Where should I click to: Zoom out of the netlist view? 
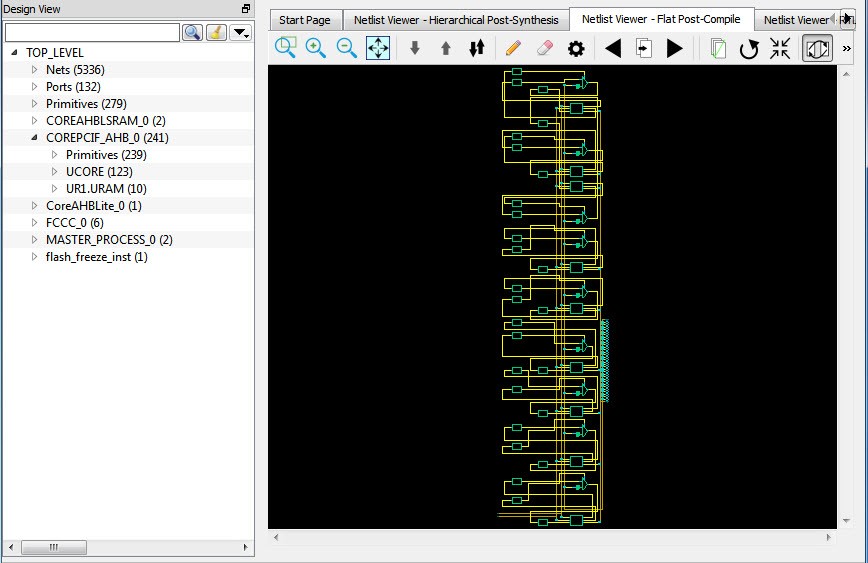tap(347, 48)
